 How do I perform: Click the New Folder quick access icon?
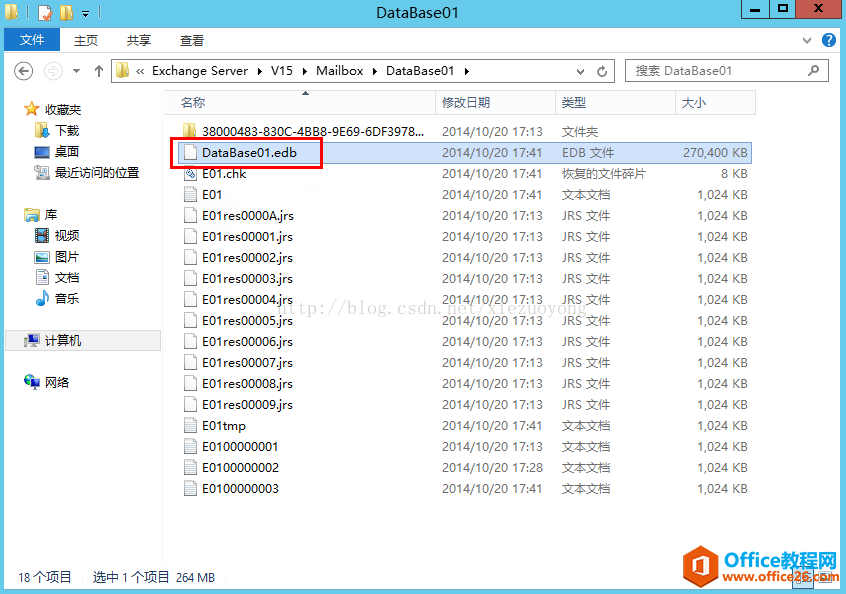tap(66, 12)
